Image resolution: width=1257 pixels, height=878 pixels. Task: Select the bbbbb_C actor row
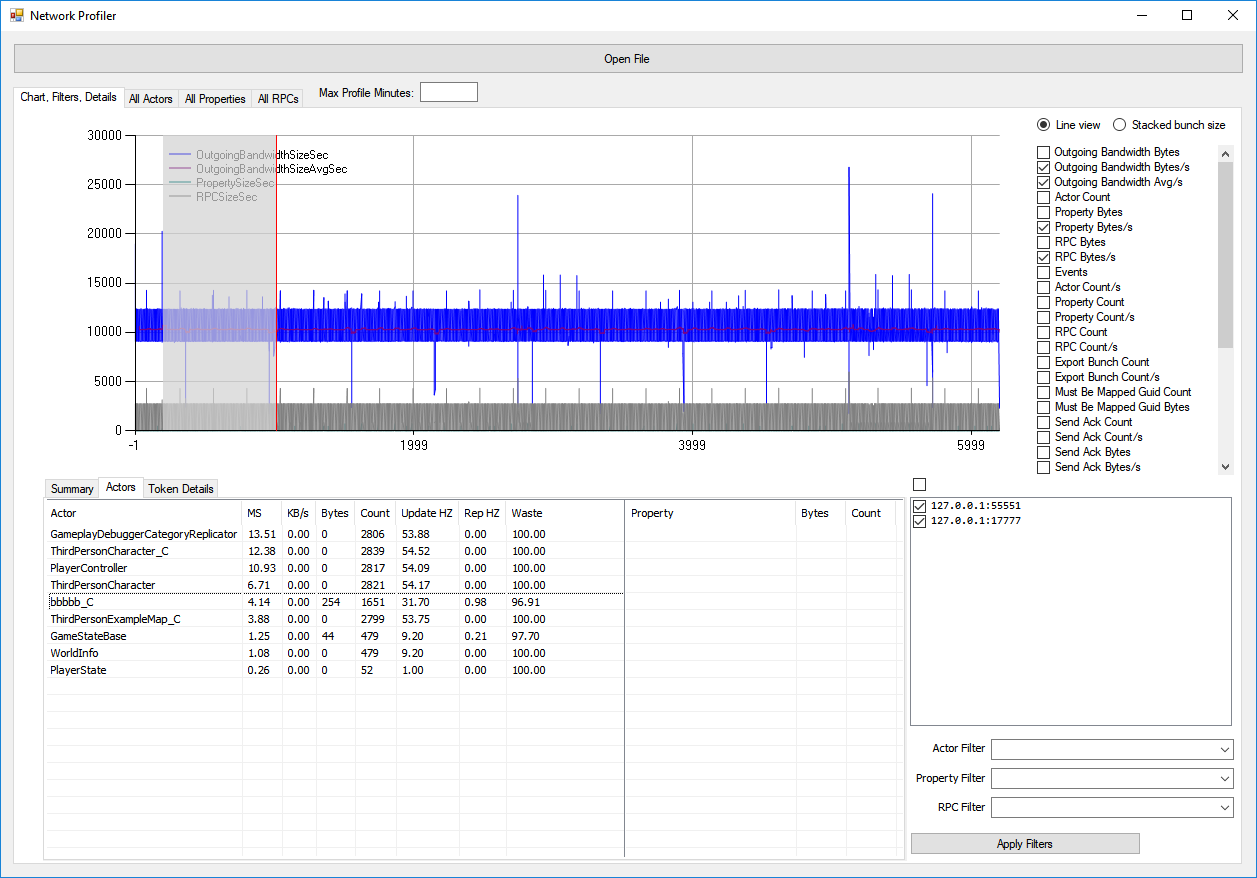(334, 602)
